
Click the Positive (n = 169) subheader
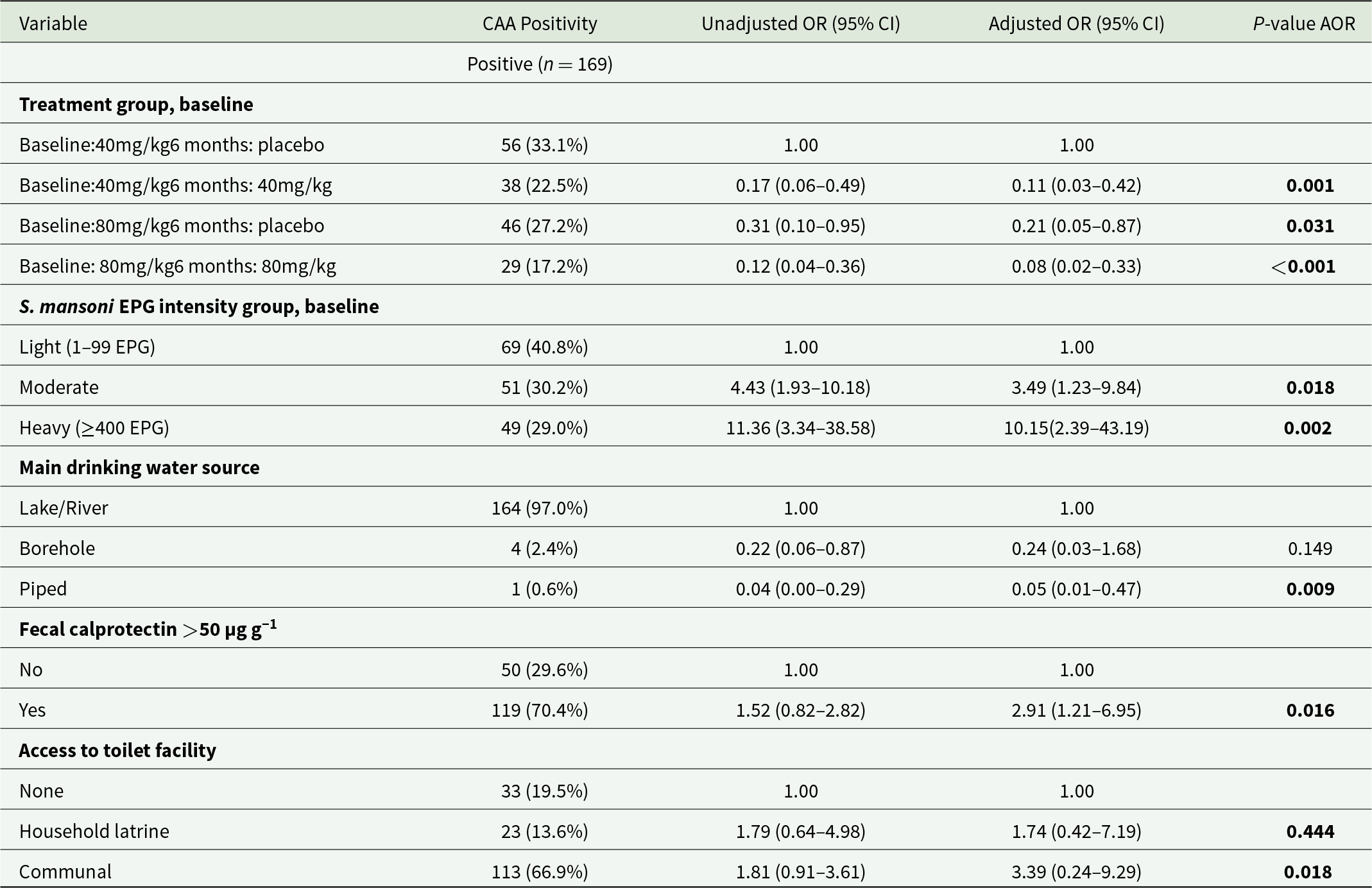pyautogui.click(x=540, y=64)
